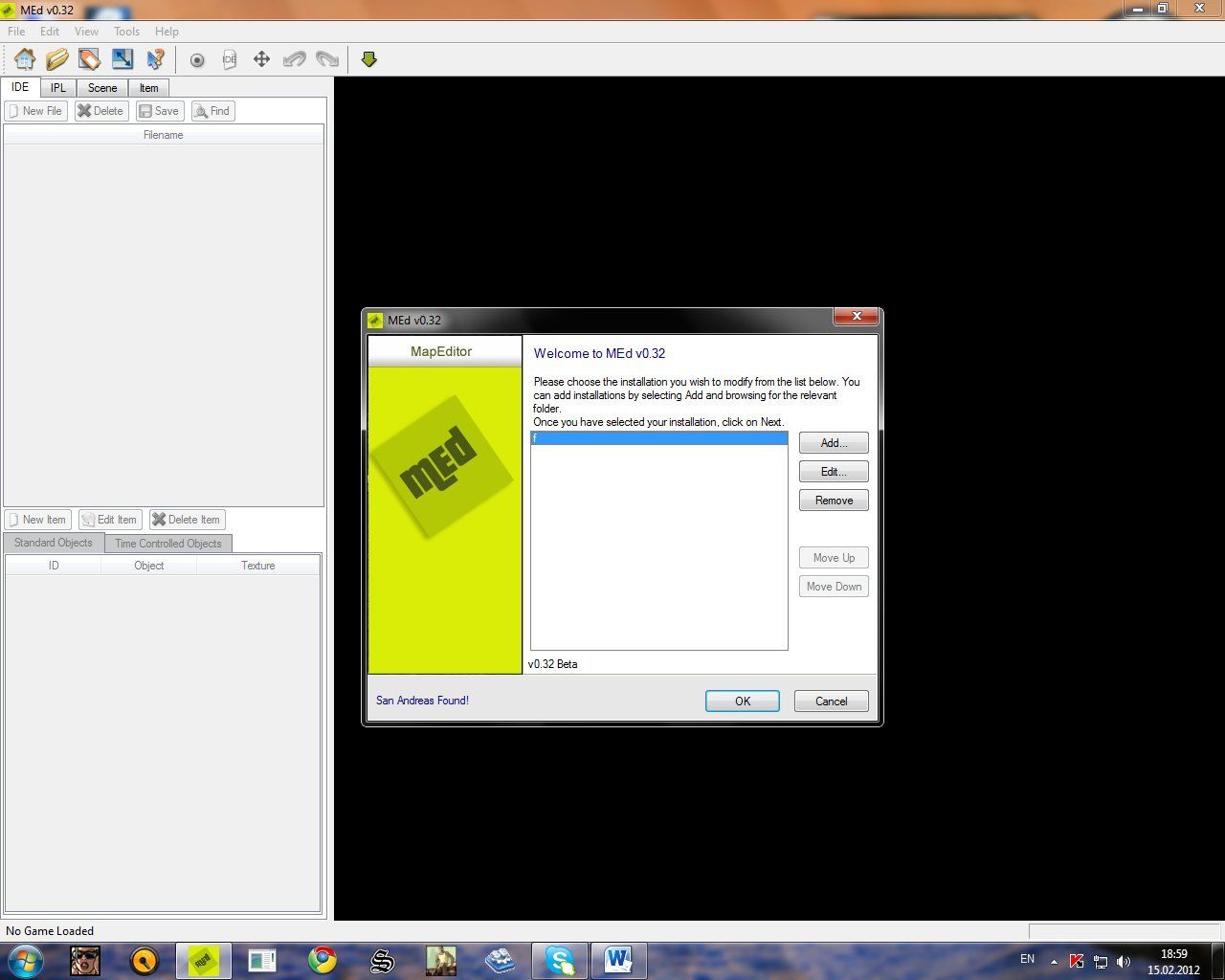Click the cursor with question mark icon
This screenshot has width=1225, height=980.
pyautogui.click(x=155, y=59)
